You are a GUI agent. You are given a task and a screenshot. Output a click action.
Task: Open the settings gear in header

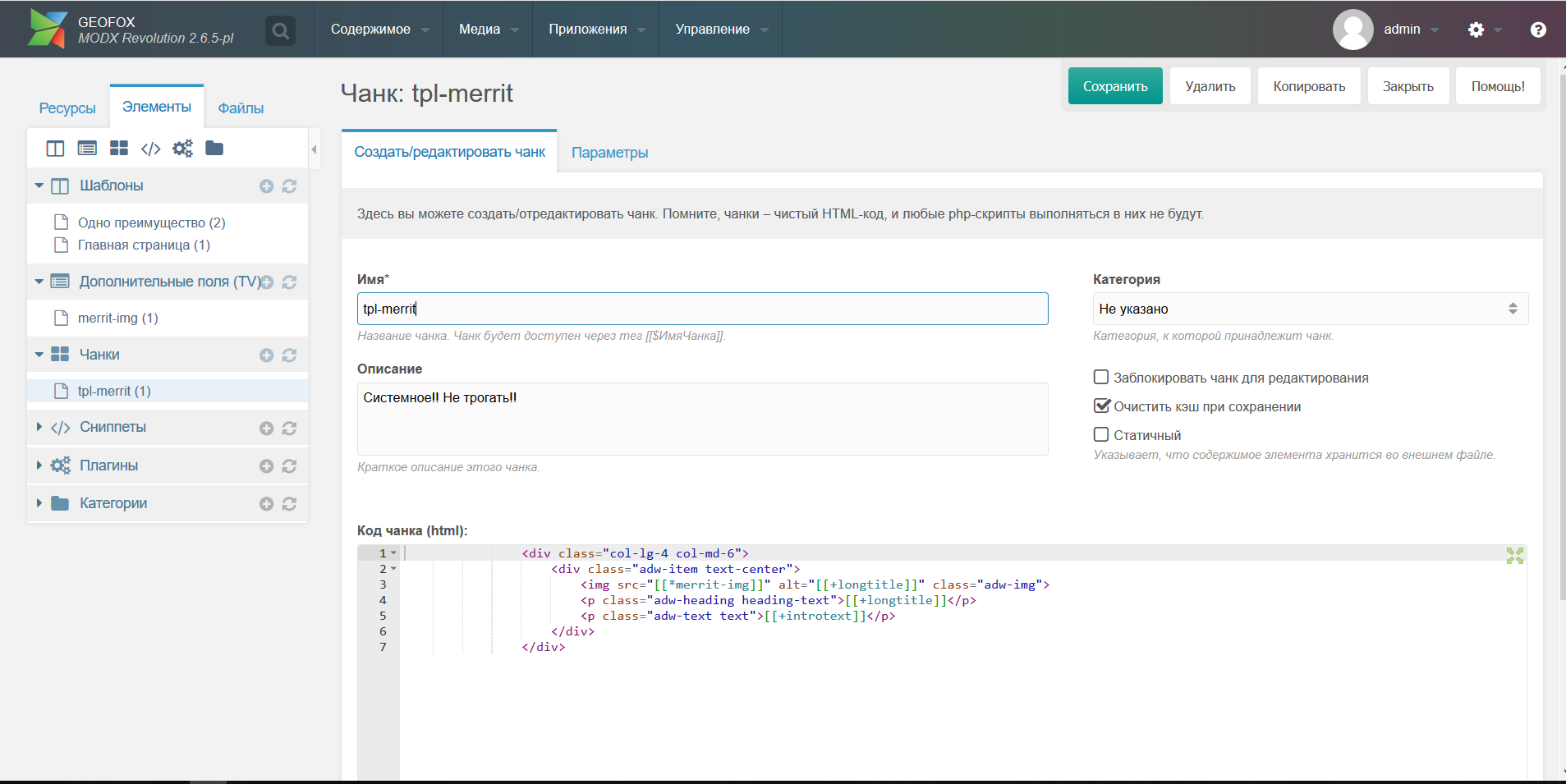(x=1476, y=30)
